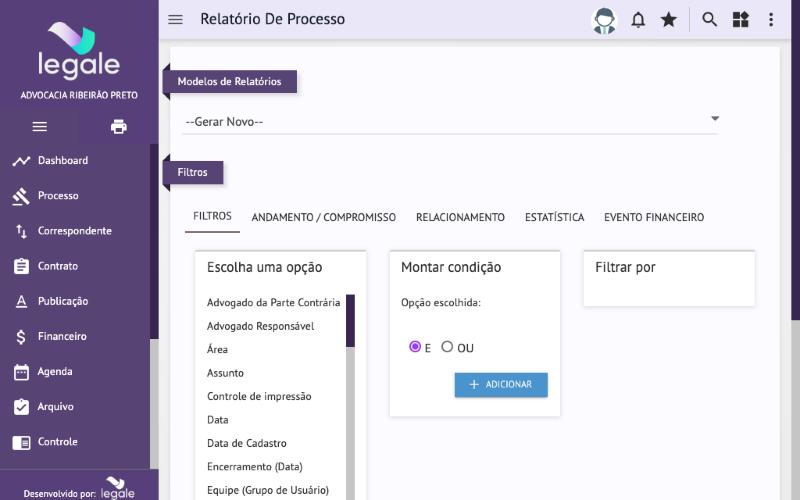Select Assunto in the options list
The width and height of the screenshot is (800, 500).
tap(226, 373)
